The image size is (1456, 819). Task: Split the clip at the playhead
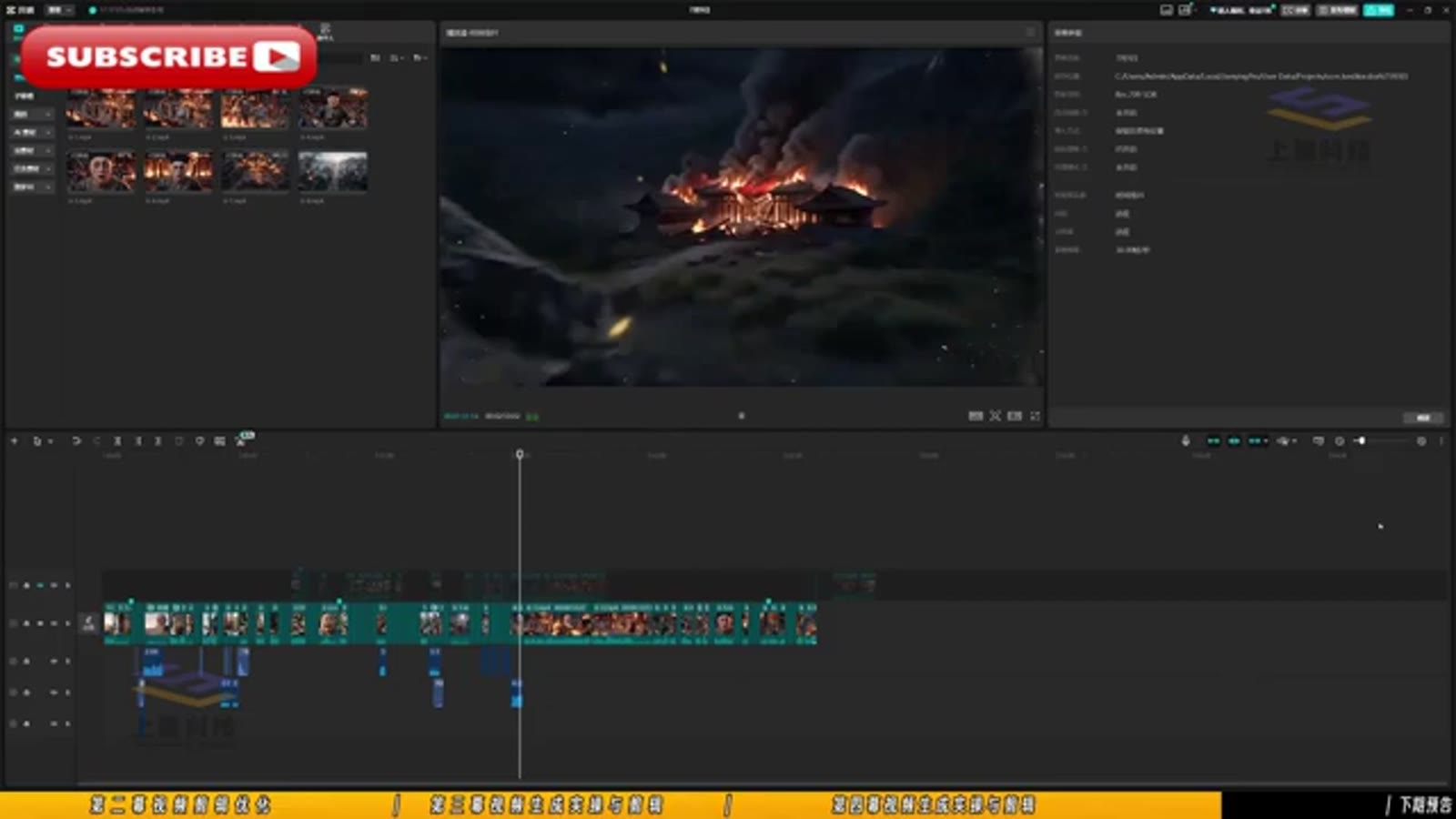[x=117, y=440]
